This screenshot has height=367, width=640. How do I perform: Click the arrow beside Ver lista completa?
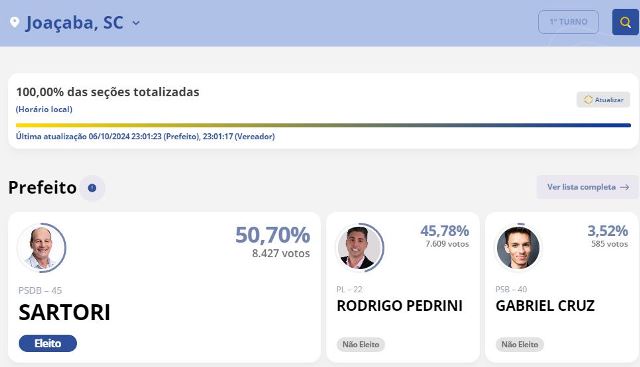624,187
